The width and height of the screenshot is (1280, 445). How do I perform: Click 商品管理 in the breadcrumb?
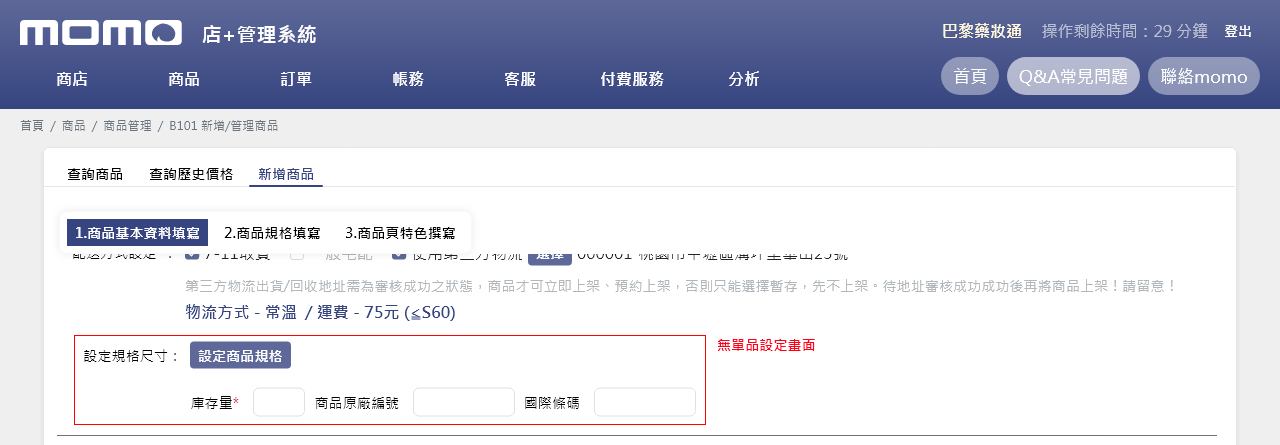point(127,126)
